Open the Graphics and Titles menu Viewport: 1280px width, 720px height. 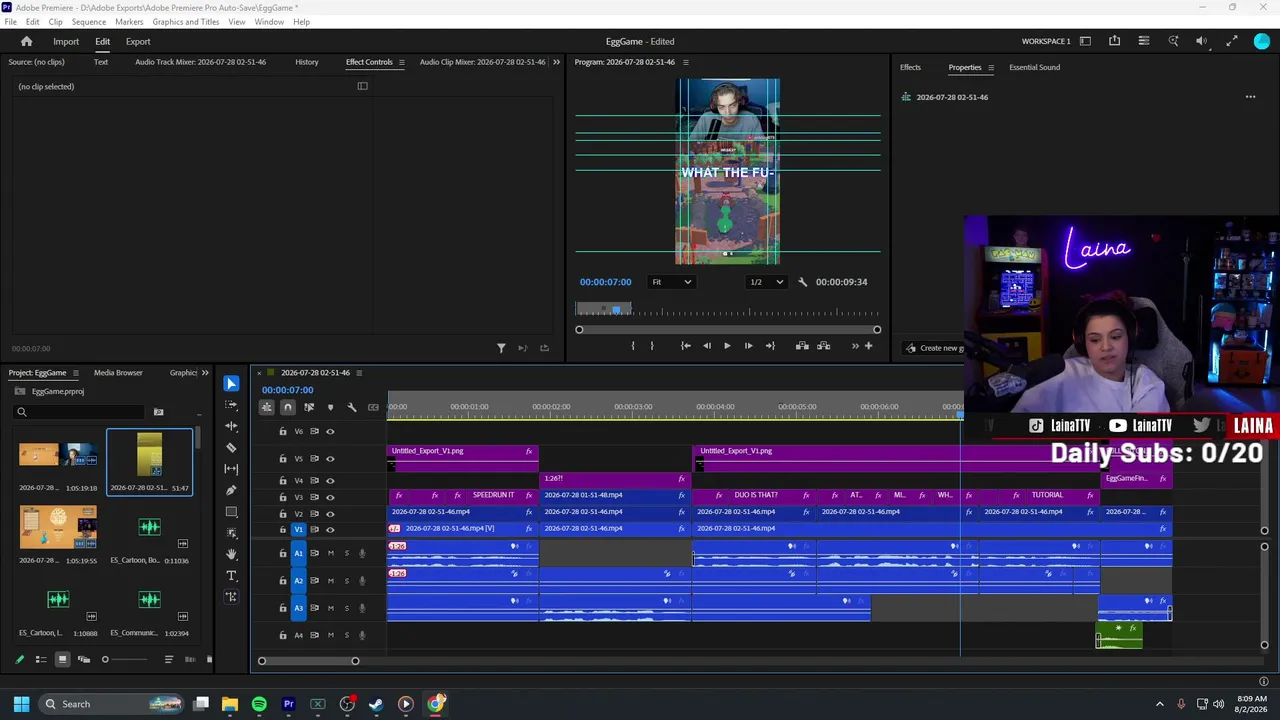pos(186,22)
